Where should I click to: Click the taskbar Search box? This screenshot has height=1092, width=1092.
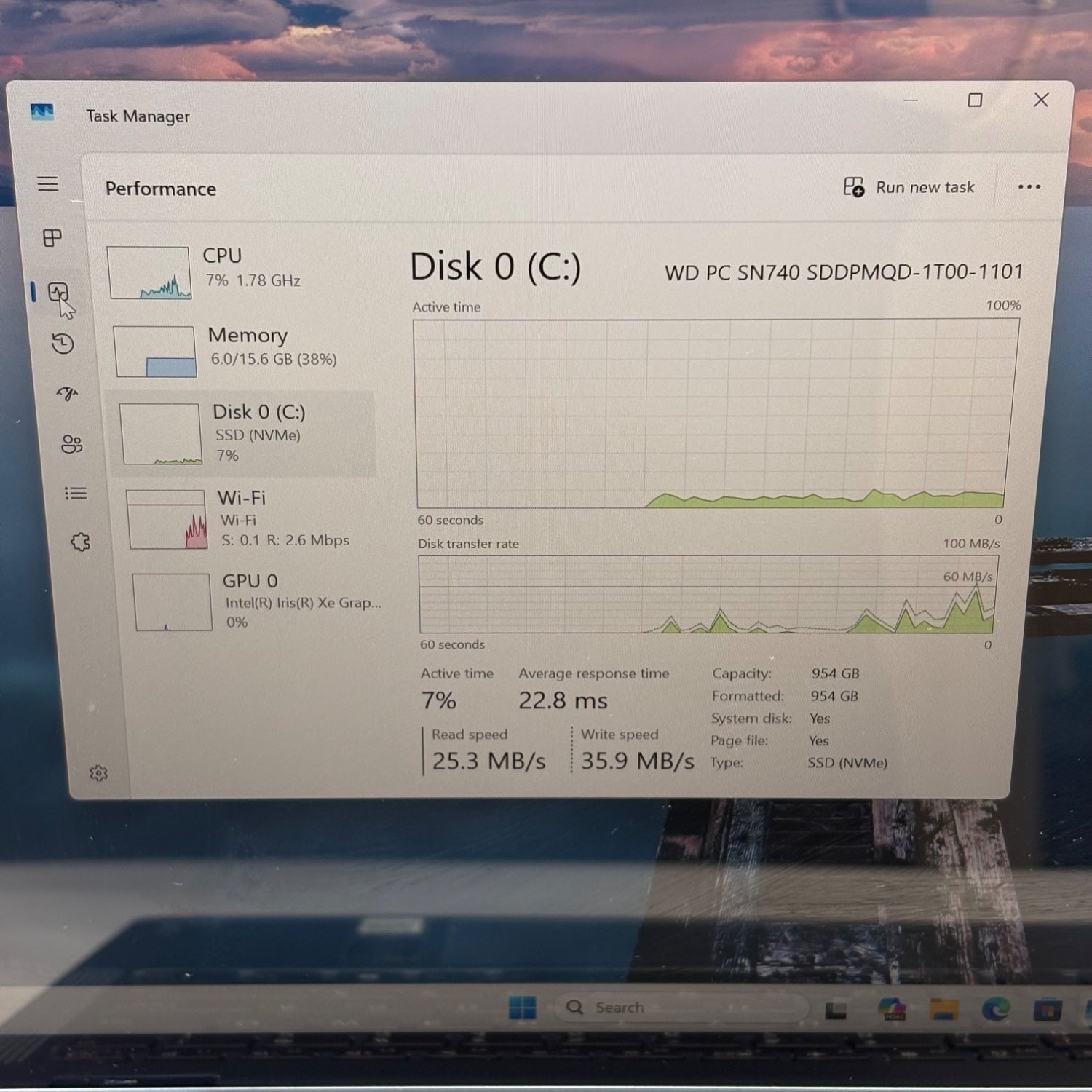click(x=681, y=1008)
